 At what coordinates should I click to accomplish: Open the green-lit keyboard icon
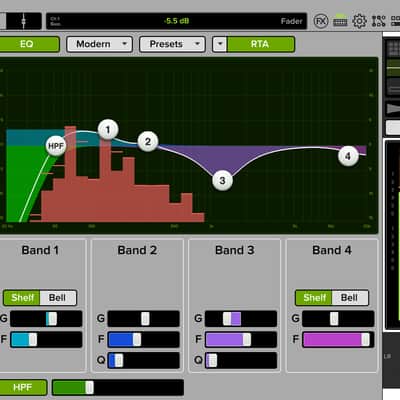(x=340, y=21)
